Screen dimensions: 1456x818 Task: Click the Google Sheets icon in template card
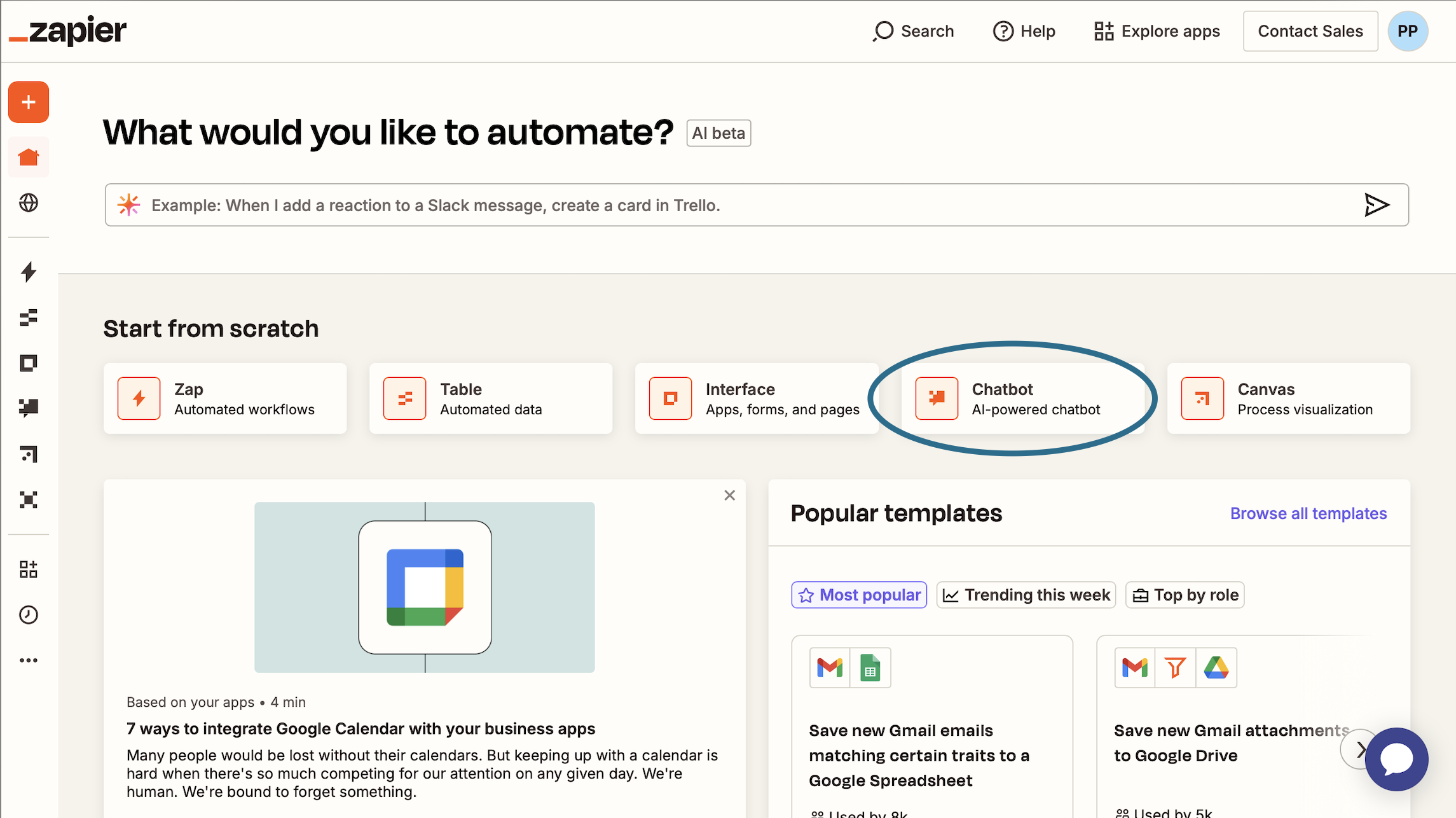coord(870,667)
